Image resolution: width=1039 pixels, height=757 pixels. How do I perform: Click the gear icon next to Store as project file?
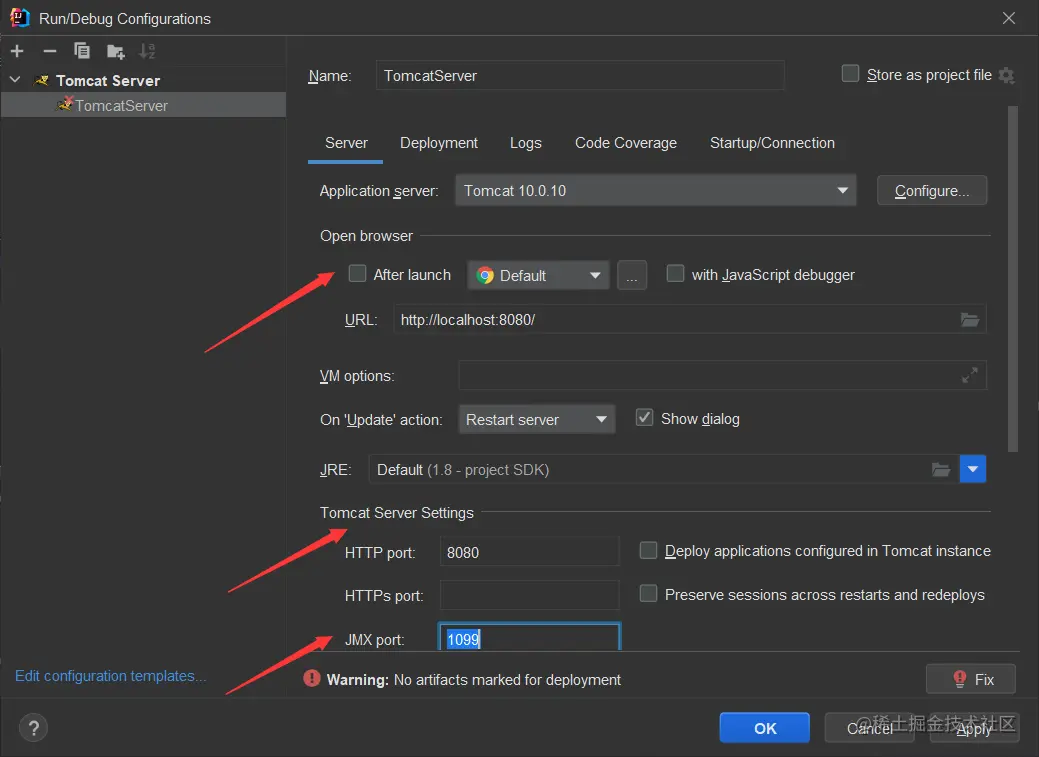coord(1007,76)
